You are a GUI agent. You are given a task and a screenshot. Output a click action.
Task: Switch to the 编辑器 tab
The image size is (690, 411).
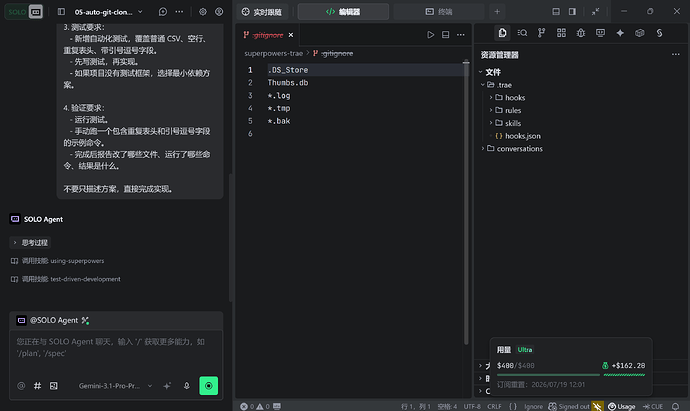pyautogui.click(x=343, y=12)
